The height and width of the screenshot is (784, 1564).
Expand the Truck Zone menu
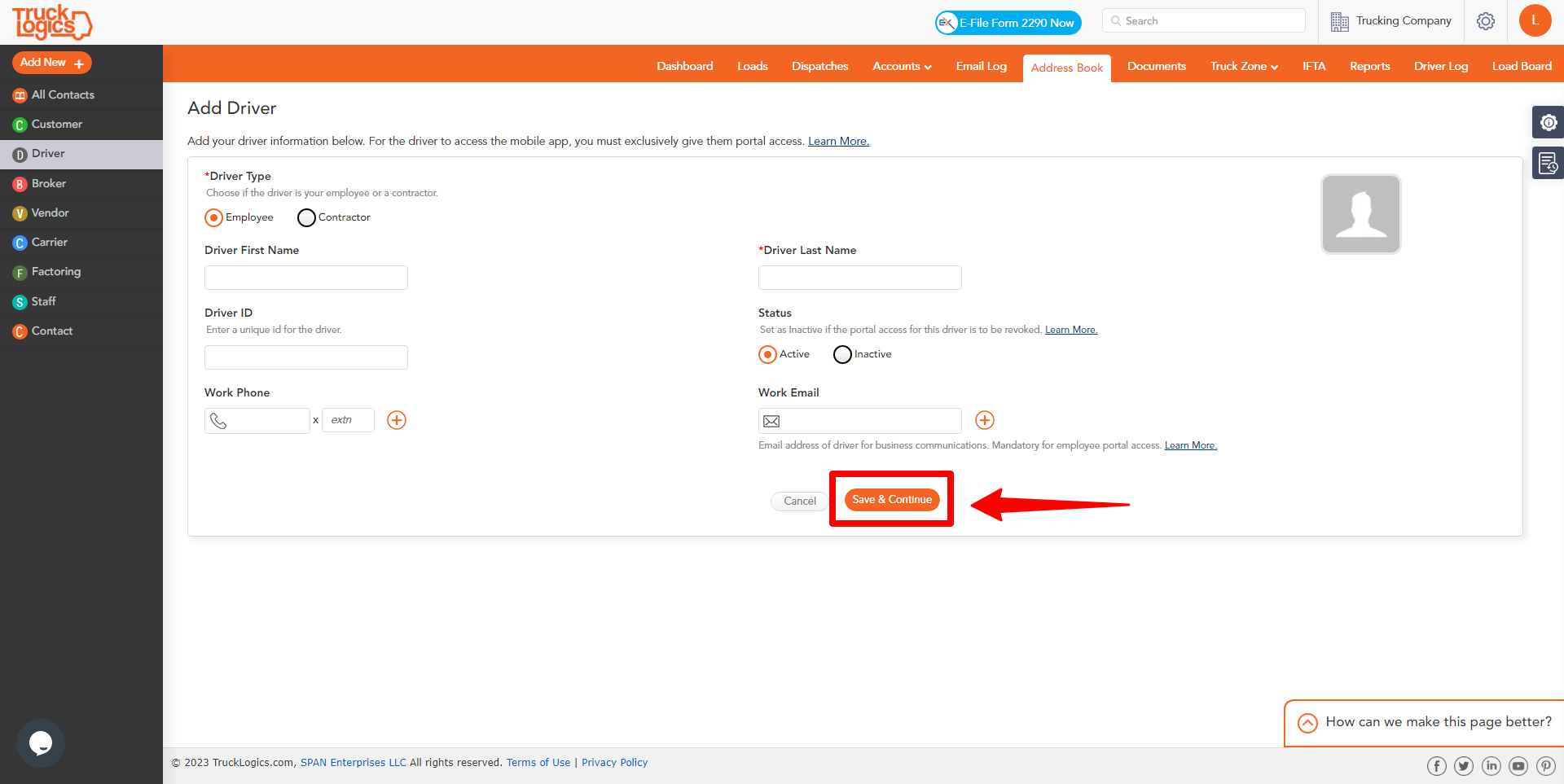pos(1242,66)
